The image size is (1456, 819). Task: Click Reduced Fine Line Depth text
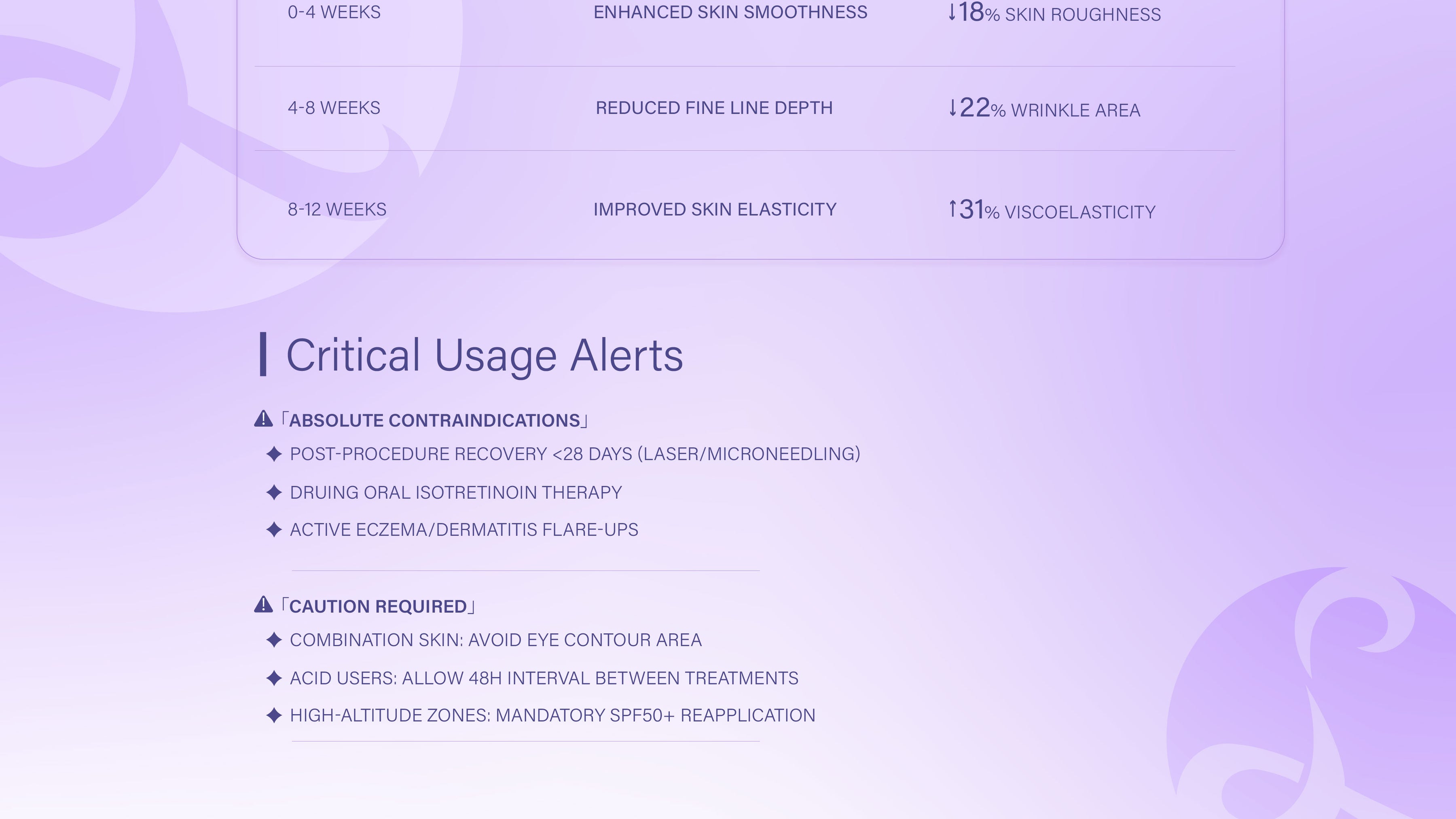714,108
